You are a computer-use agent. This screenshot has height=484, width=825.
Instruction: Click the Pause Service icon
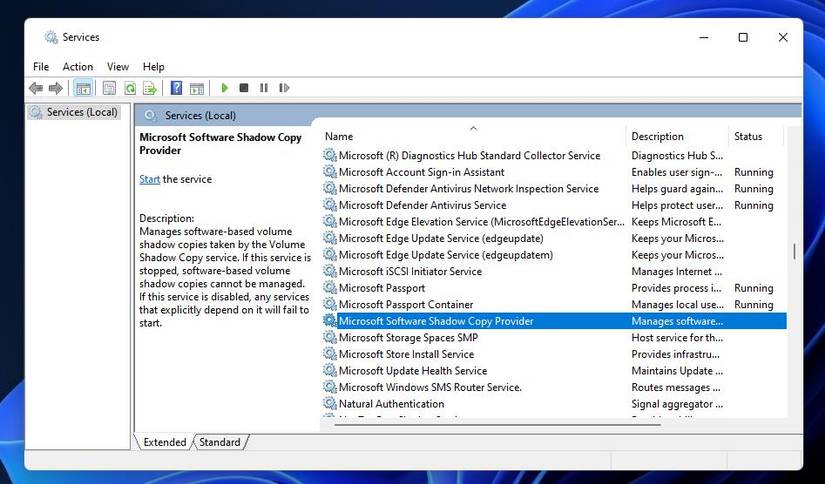click(264, 88)
